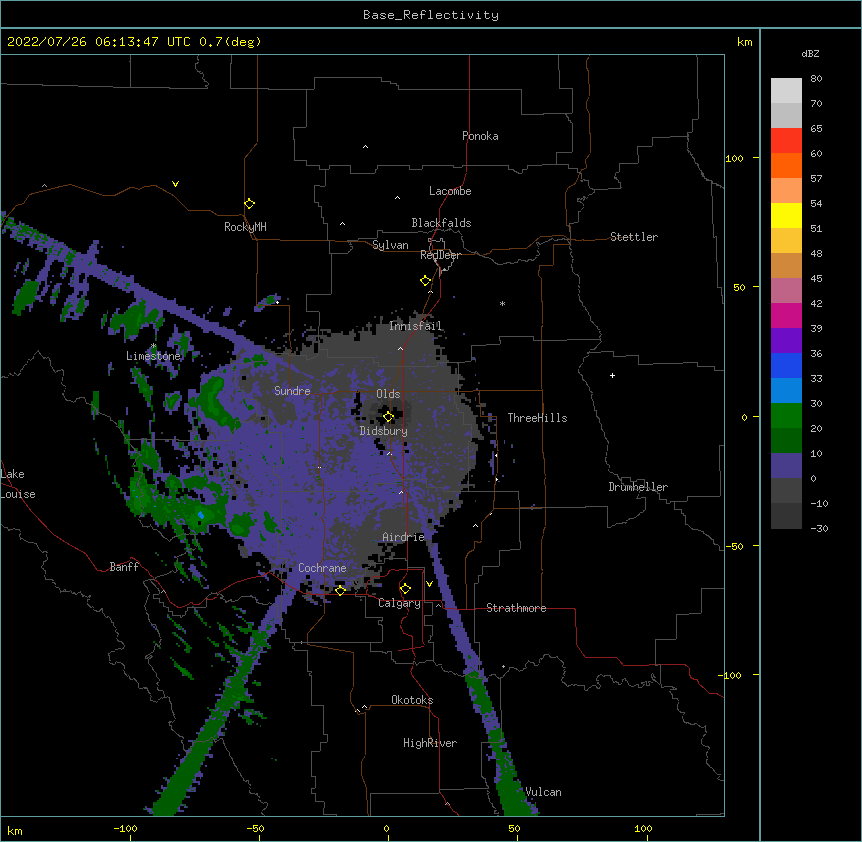Viewport: 862px width, 842px height.
Task: Click the Sundre city label
Action: 292,391
